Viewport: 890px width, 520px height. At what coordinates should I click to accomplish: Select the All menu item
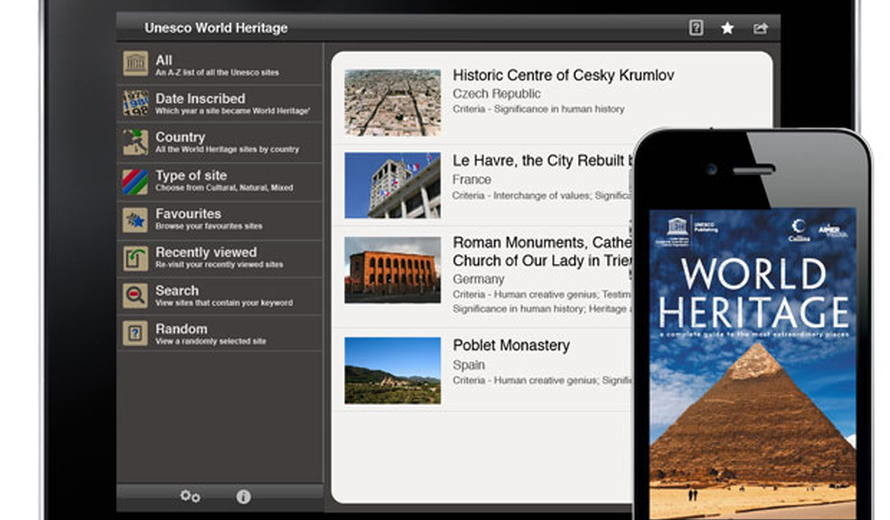220,65
